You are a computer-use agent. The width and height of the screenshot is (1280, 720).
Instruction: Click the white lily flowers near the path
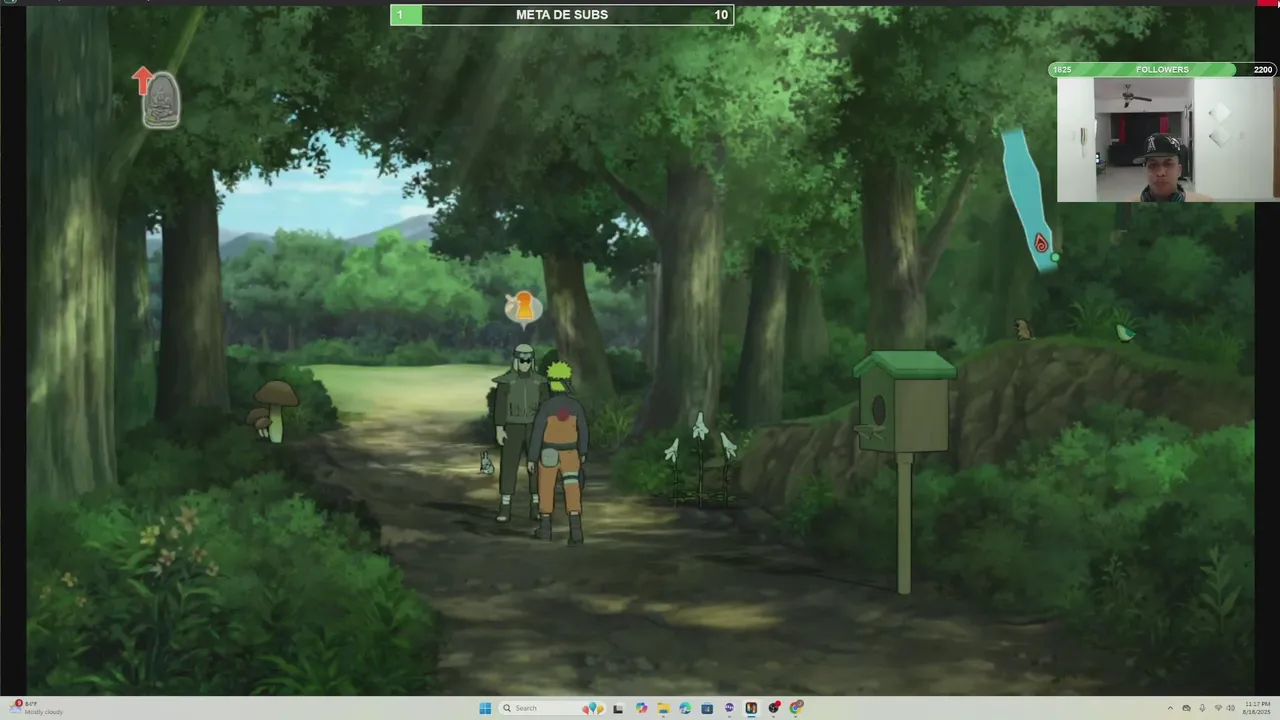click(x=700, y=450)
